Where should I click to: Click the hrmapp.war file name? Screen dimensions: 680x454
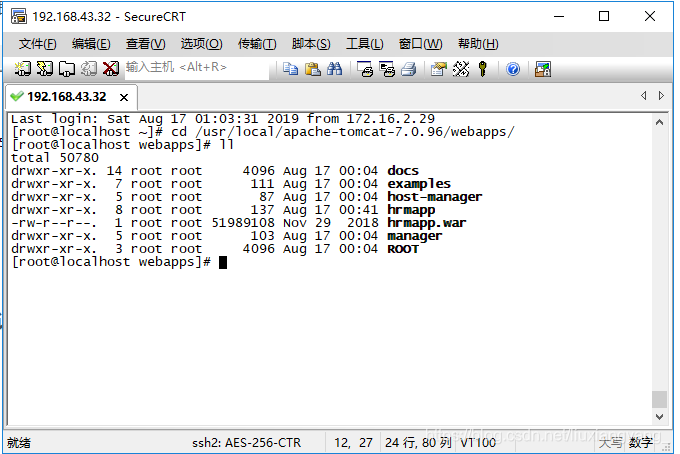427,223
